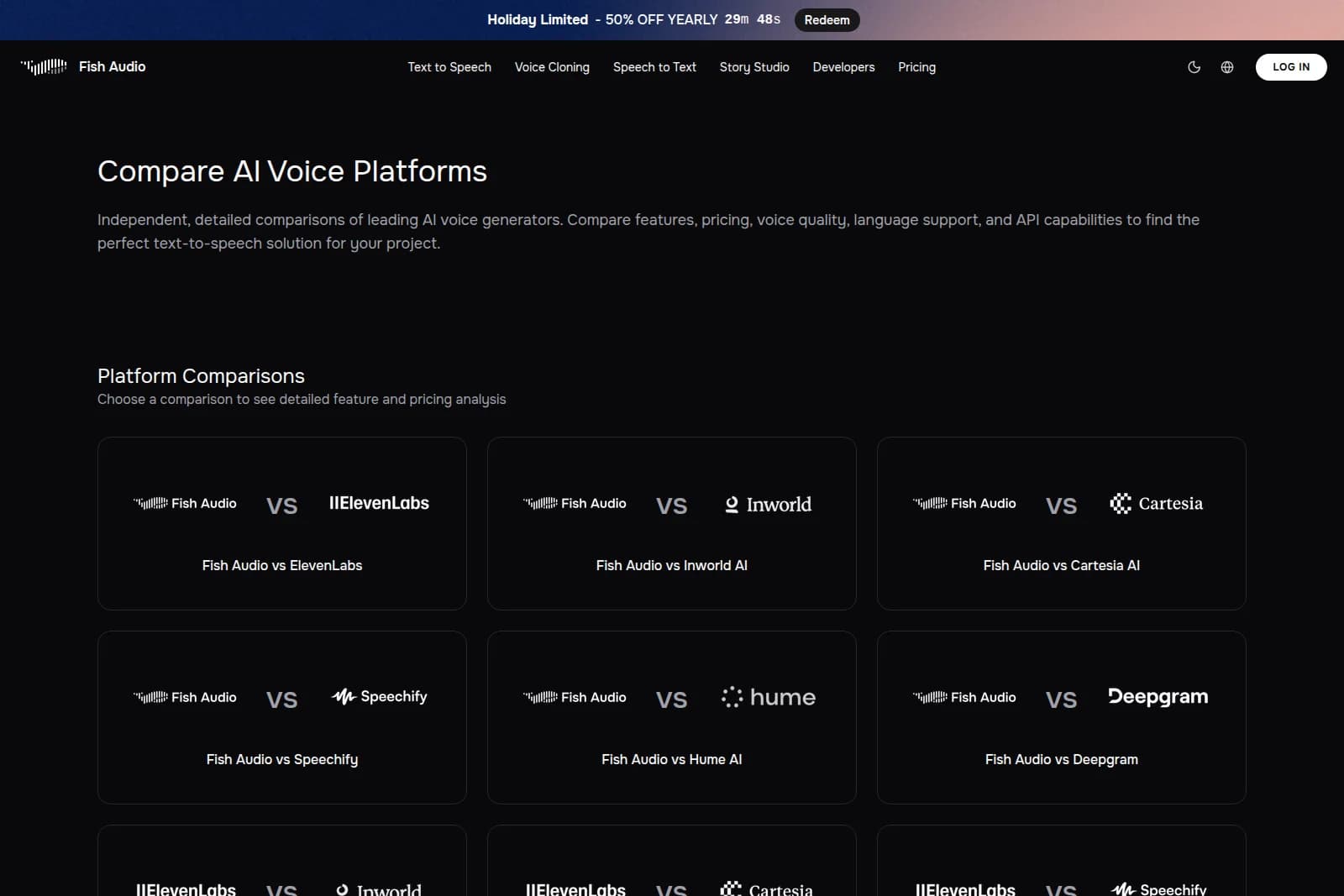Select the Speechify logo

pyautogui.click(x=379, y=696)
